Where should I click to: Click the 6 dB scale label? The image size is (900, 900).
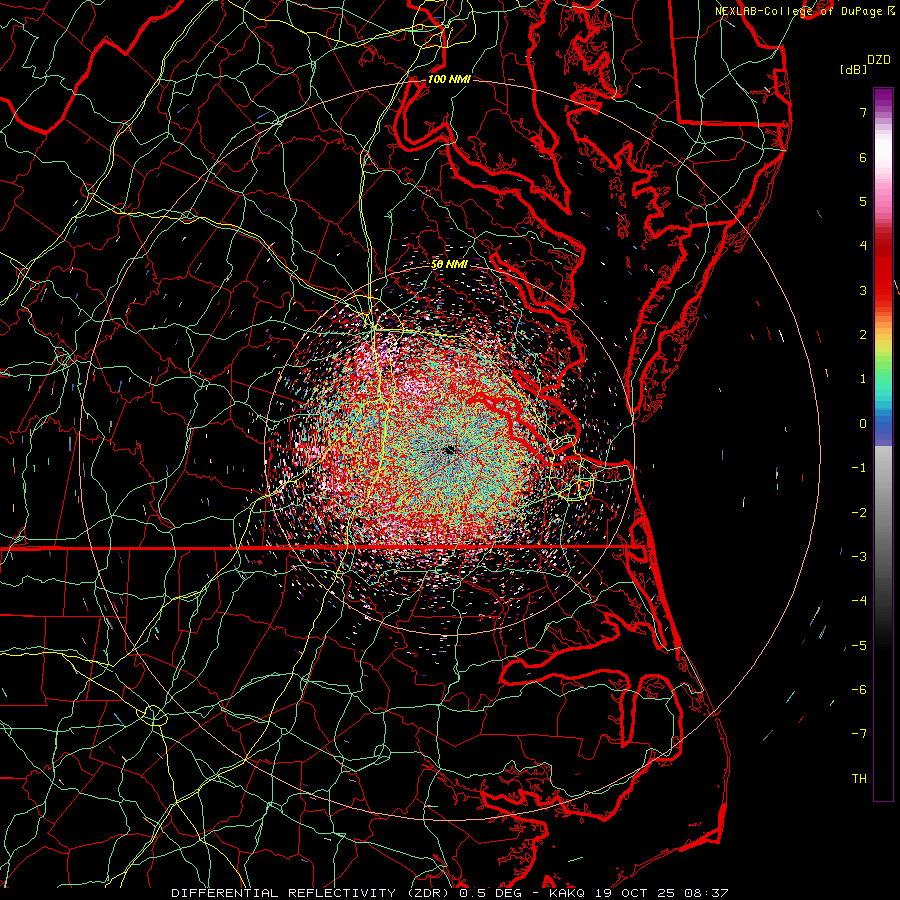[863, 157]
